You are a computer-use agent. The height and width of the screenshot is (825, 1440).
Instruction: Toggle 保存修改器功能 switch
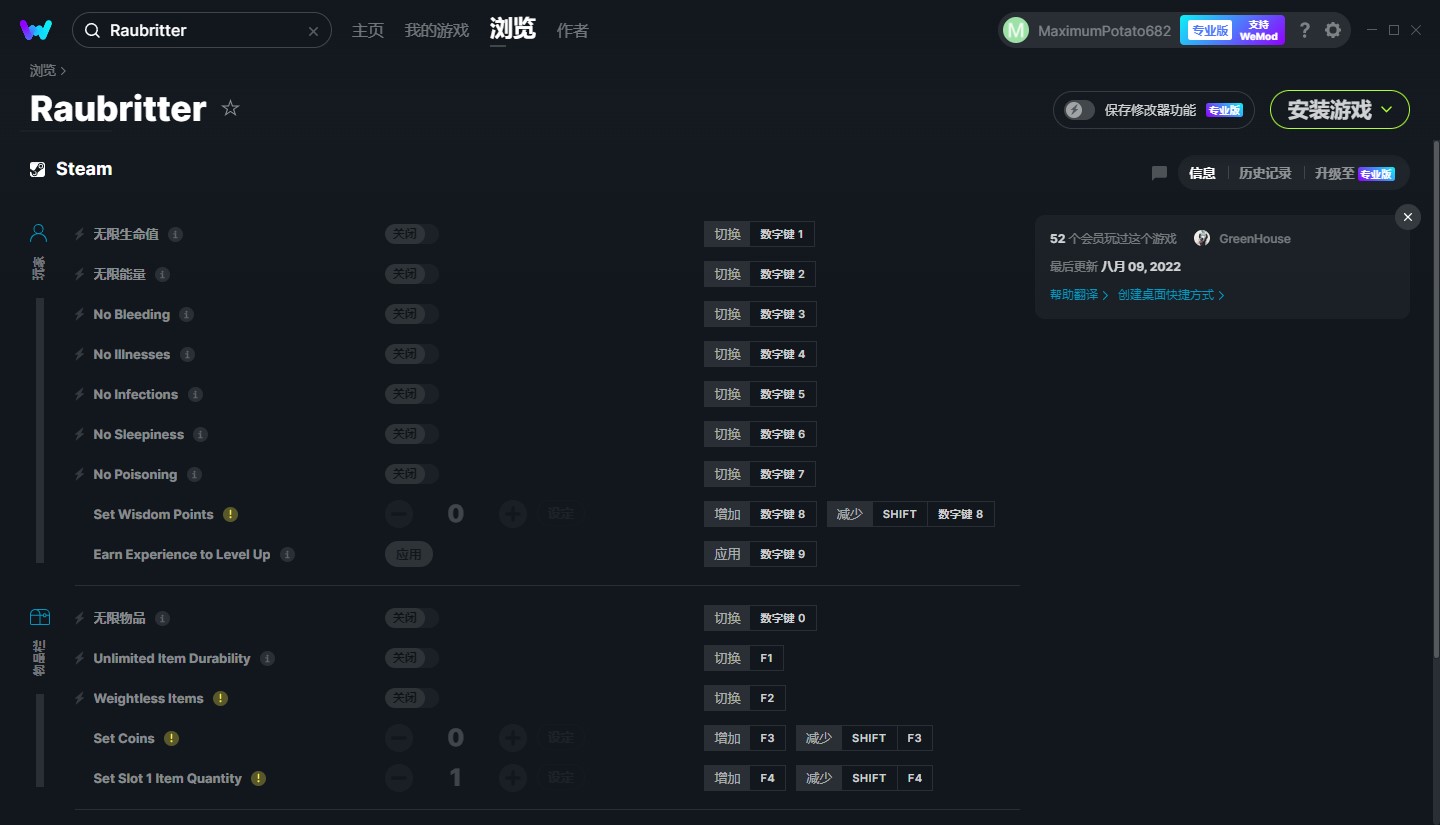click(1080, 110)
